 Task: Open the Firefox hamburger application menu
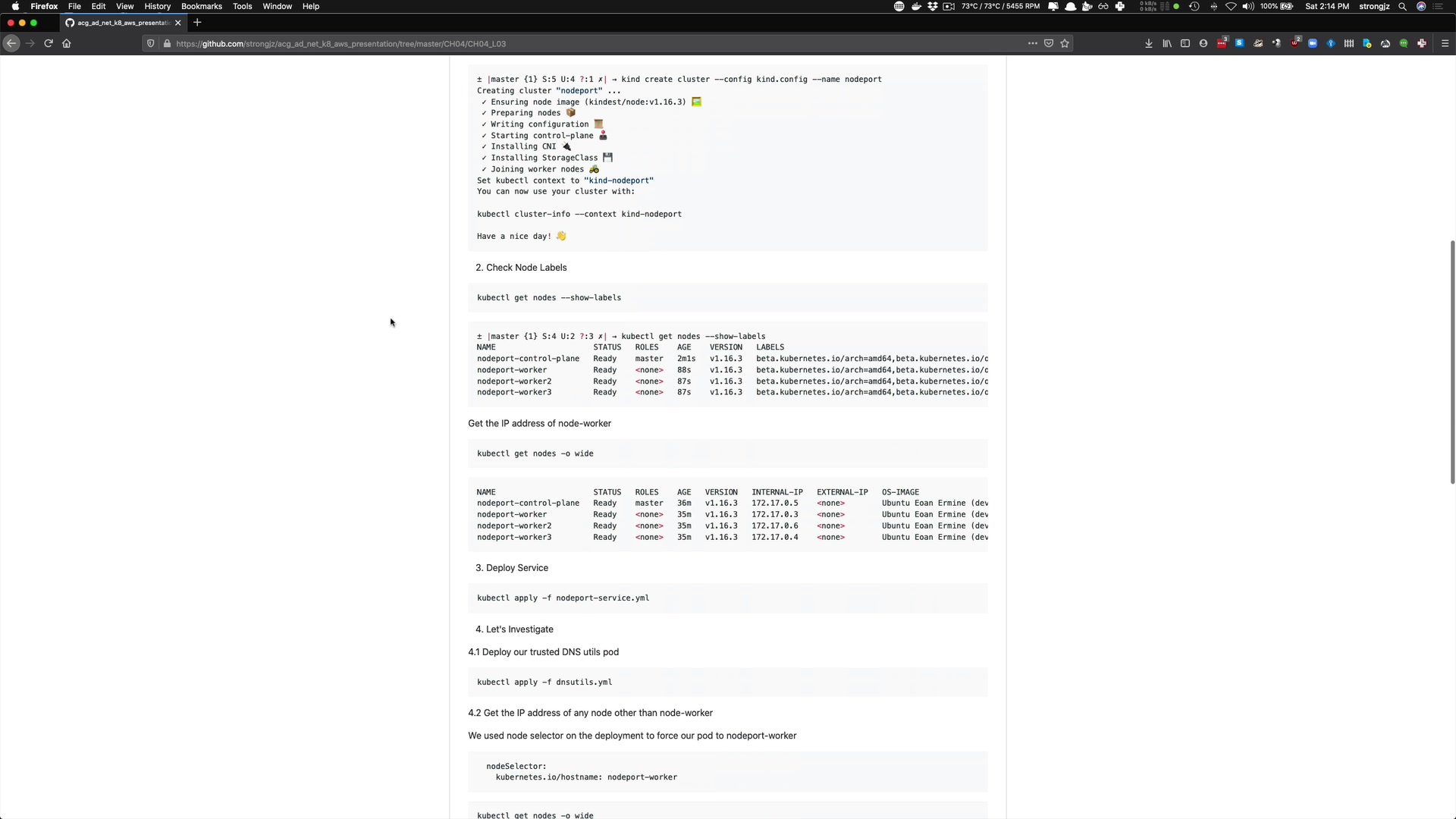click(1445, 43)
